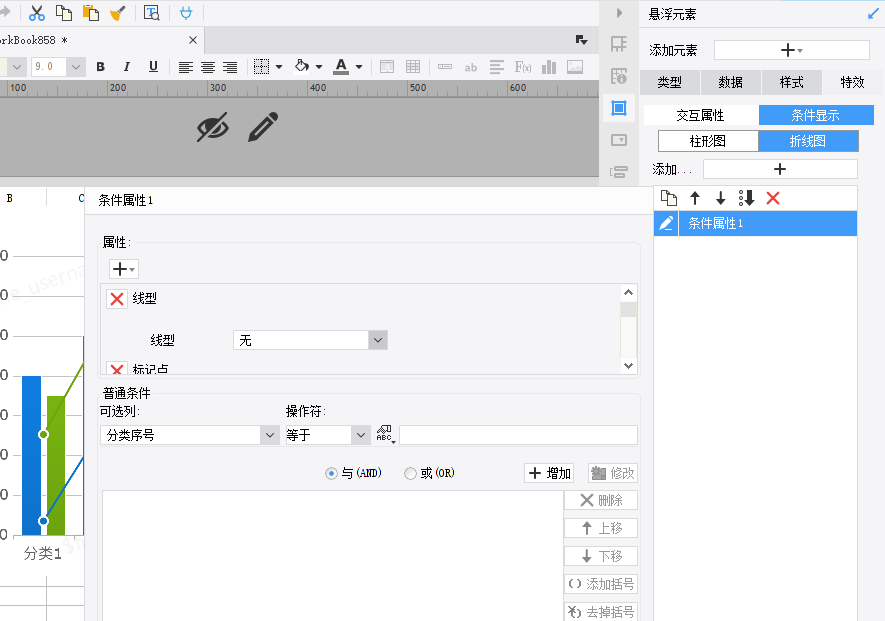Select 交互属性 button
Viewport: 885px width, 621px height.
click(700, 115)
